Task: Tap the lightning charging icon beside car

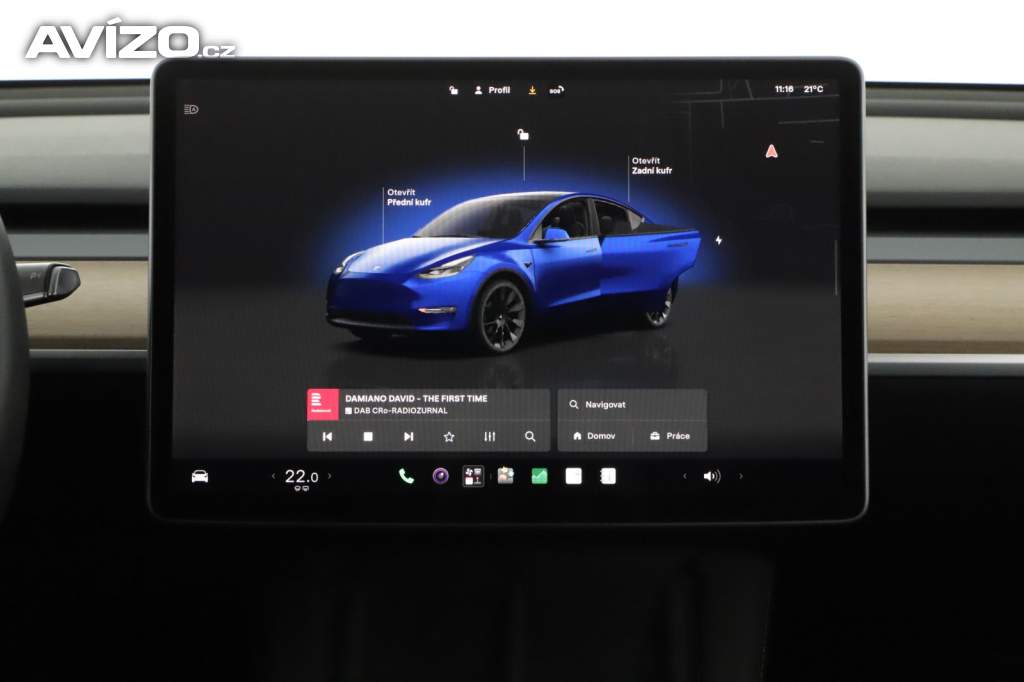Action: 718,240
